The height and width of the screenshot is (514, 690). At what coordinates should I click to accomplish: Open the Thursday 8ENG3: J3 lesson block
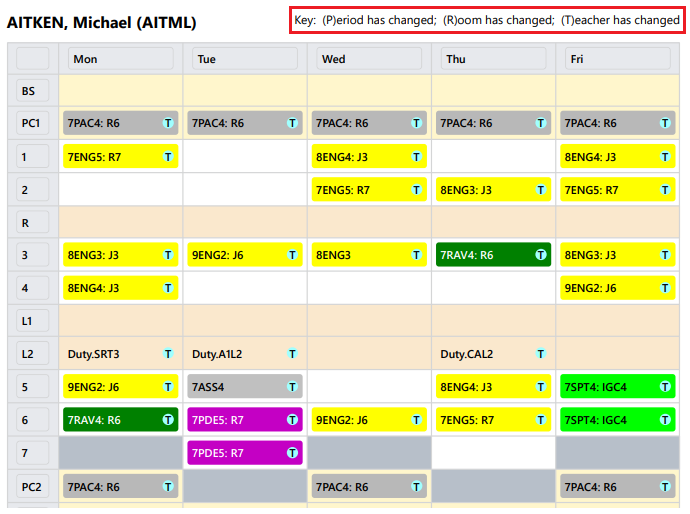click(493, 190)
